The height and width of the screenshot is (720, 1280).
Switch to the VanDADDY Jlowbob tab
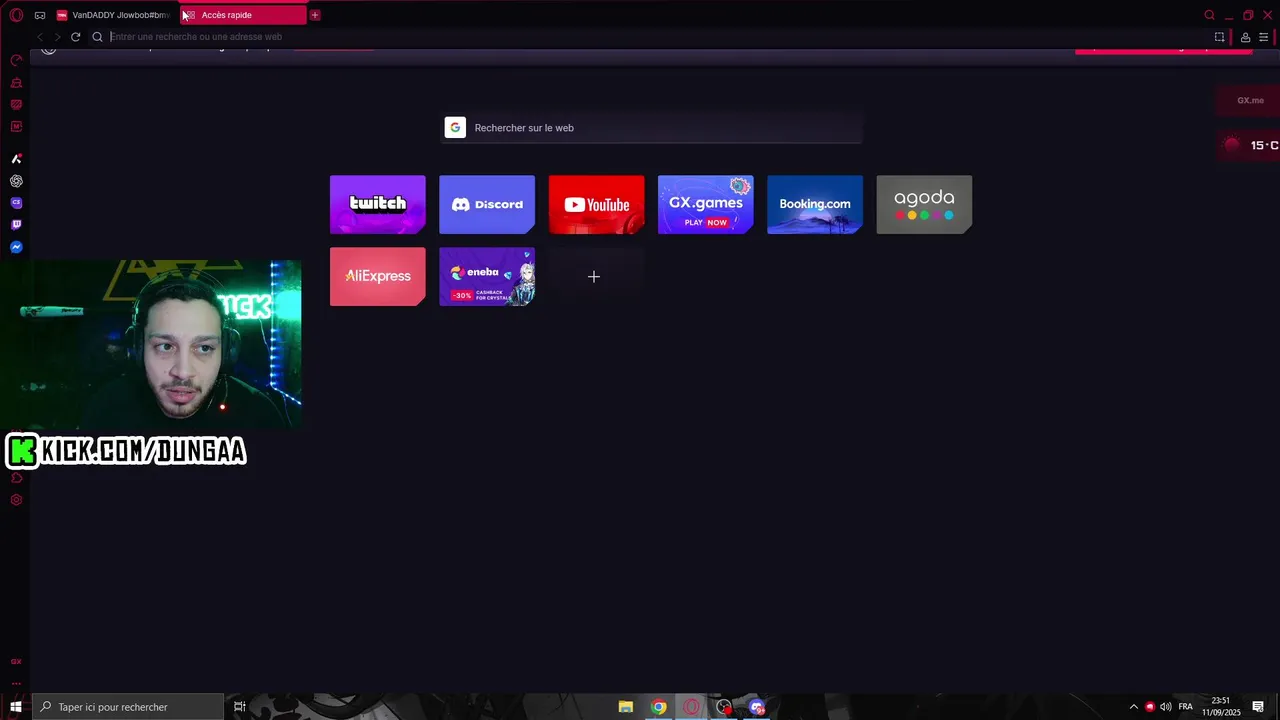tap(114, 15)
